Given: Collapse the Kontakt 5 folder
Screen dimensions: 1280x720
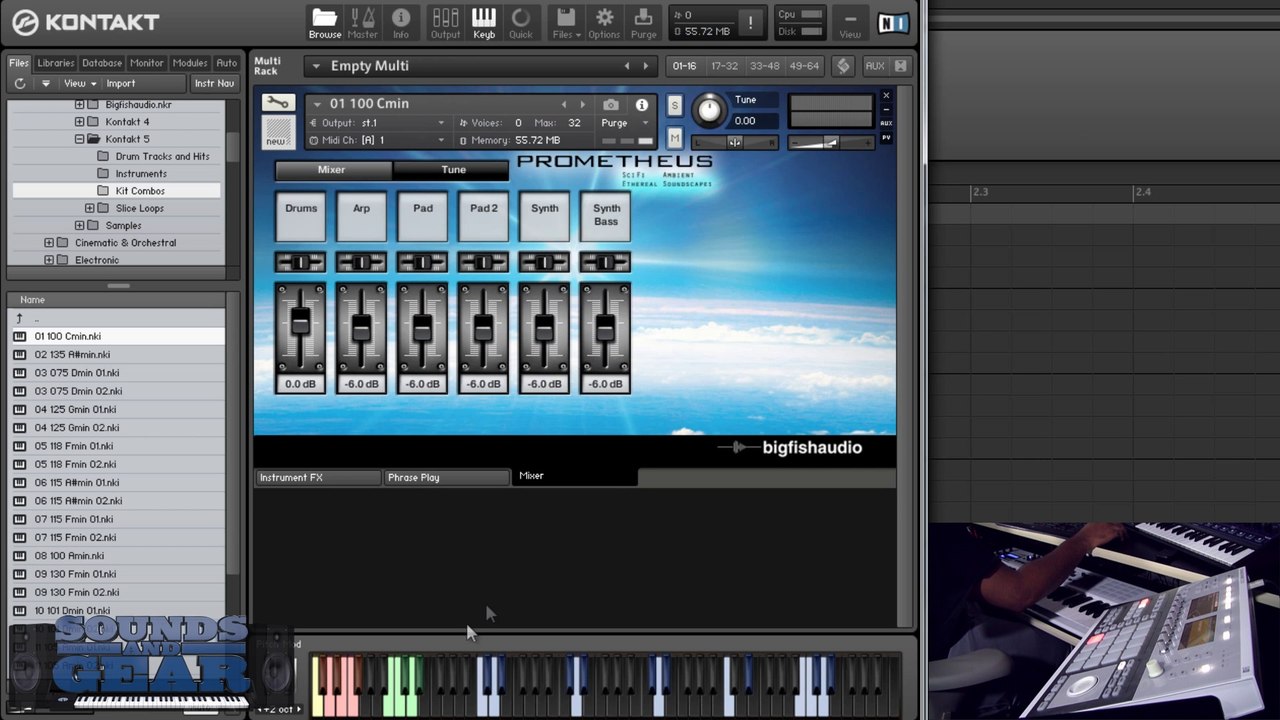Looking at the screenshot, I should tap(79, 139).
